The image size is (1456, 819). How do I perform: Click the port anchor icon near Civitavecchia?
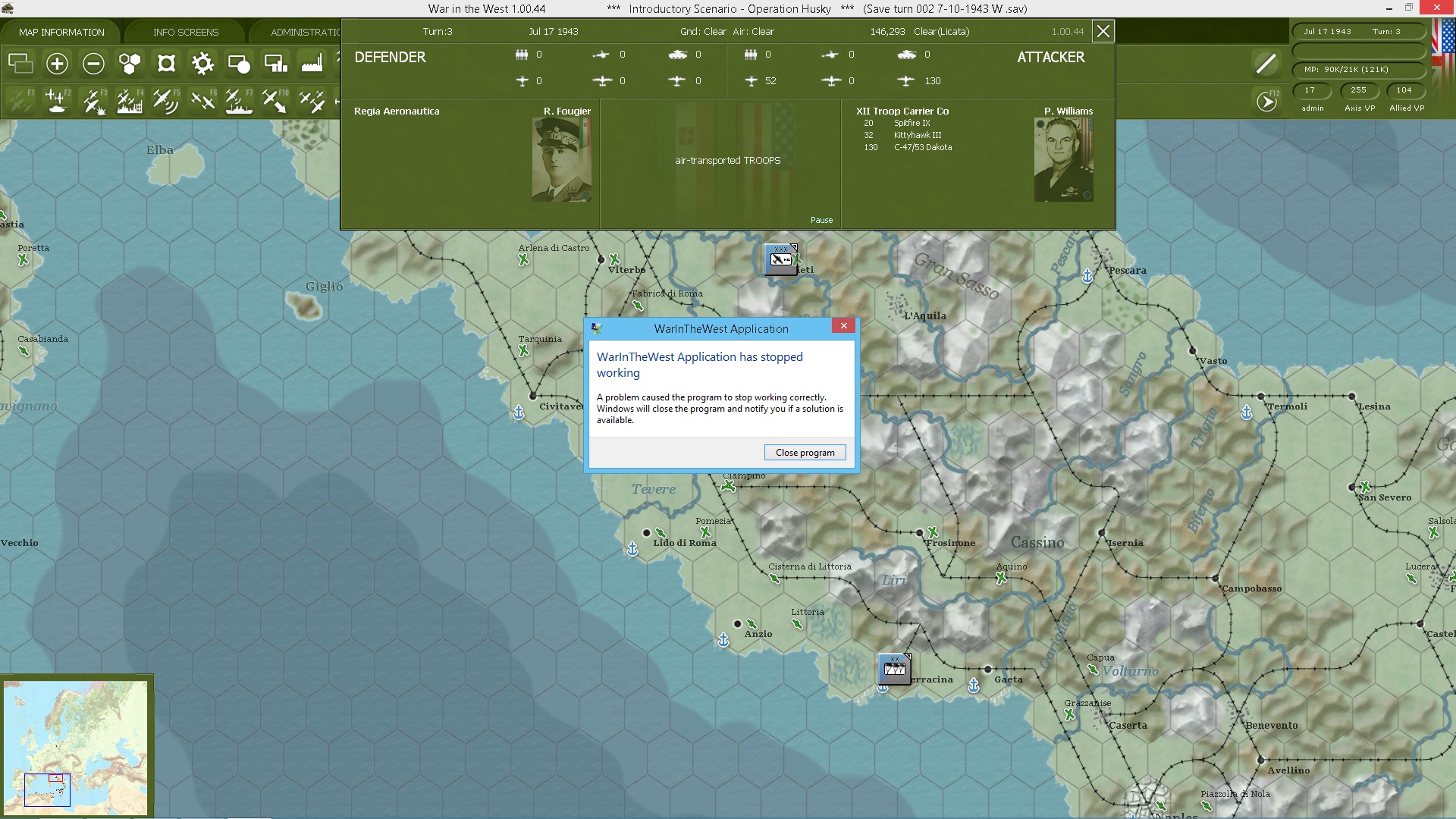[519, 412]
